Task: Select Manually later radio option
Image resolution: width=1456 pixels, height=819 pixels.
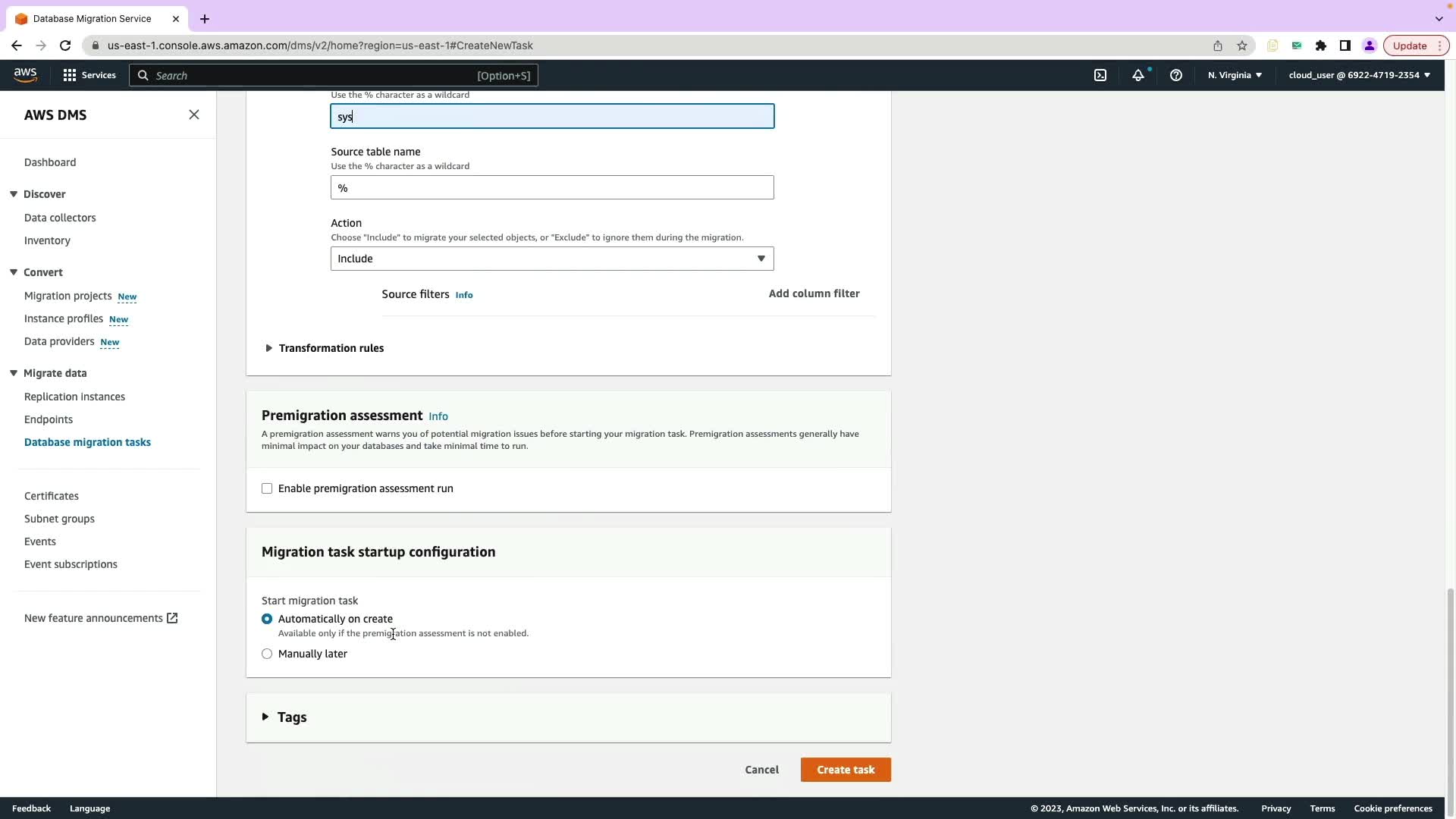Action: (x=267, y=654)
